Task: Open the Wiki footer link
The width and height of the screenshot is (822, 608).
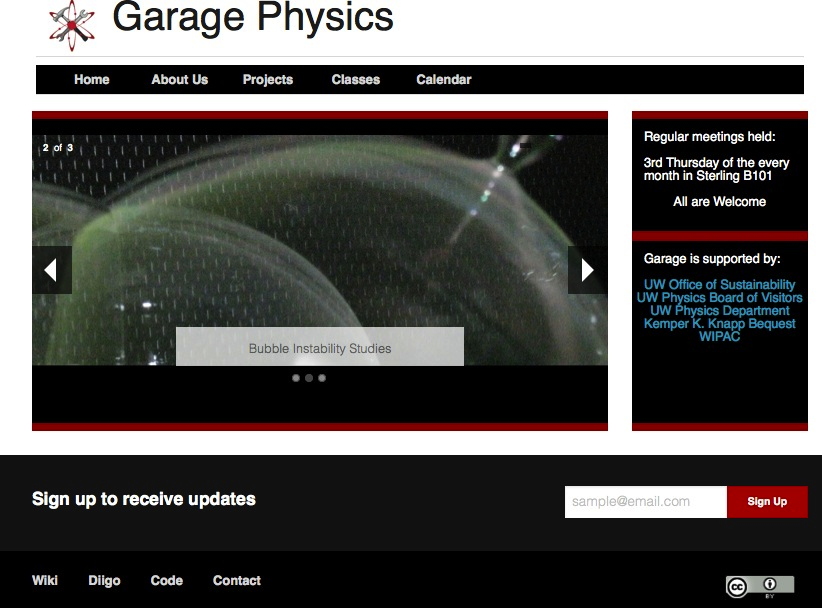Action: [x=45, y=581]
